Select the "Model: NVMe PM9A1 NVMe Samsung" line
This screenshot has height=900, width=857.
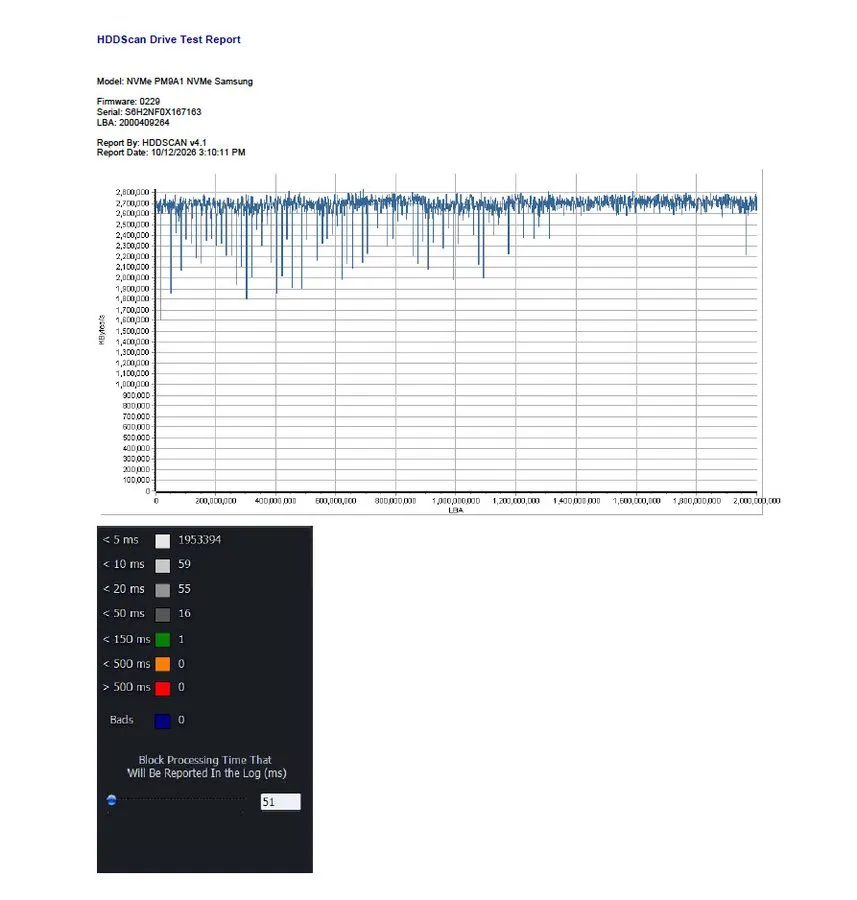point(174,82)
